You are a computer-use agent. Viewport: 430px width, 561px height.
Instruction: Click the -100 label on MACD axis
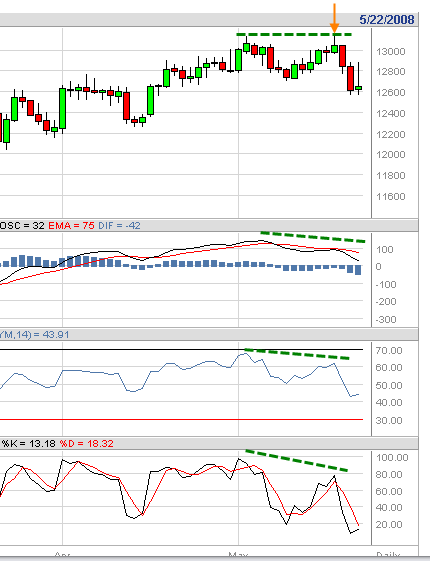point(386,285)
